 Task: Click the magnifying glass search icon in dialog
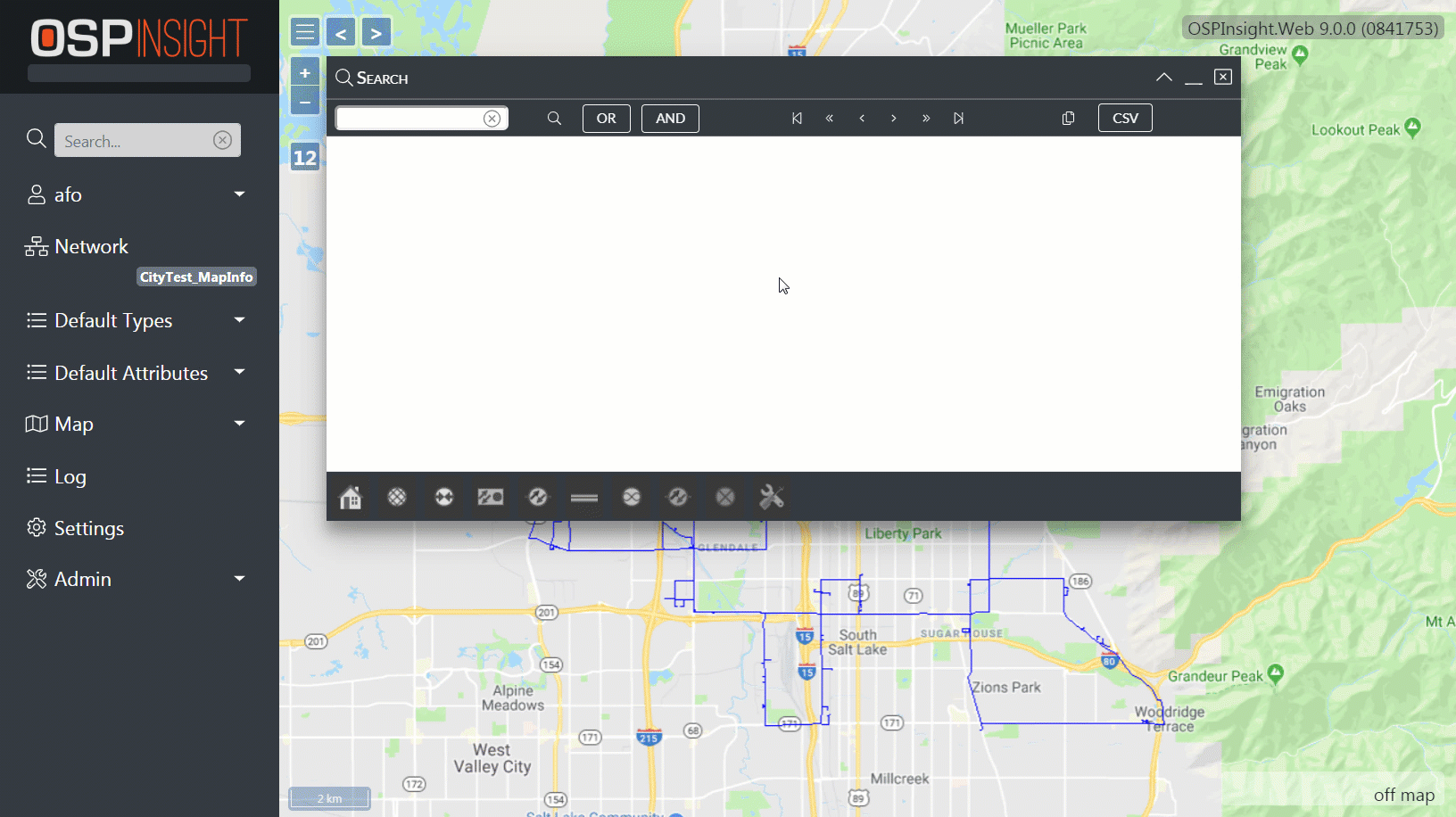coord(554,118)
